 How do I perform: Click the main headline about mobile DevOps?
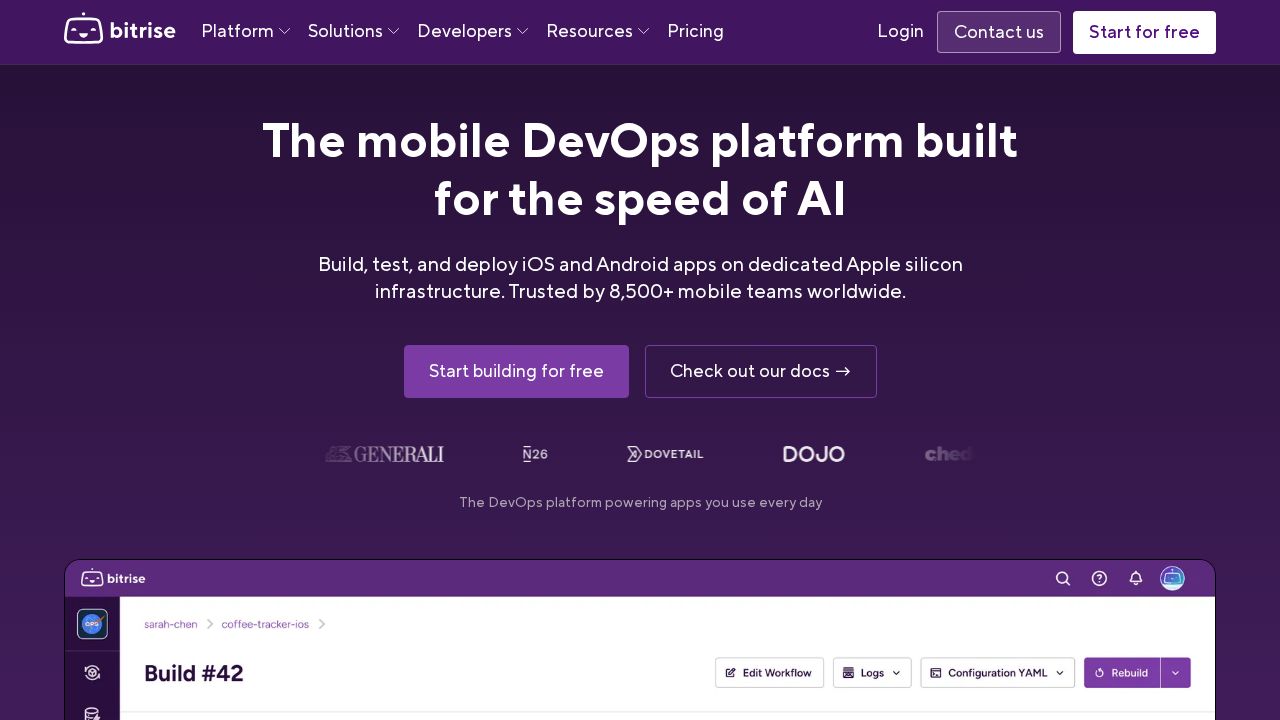(x=640, y=170)
